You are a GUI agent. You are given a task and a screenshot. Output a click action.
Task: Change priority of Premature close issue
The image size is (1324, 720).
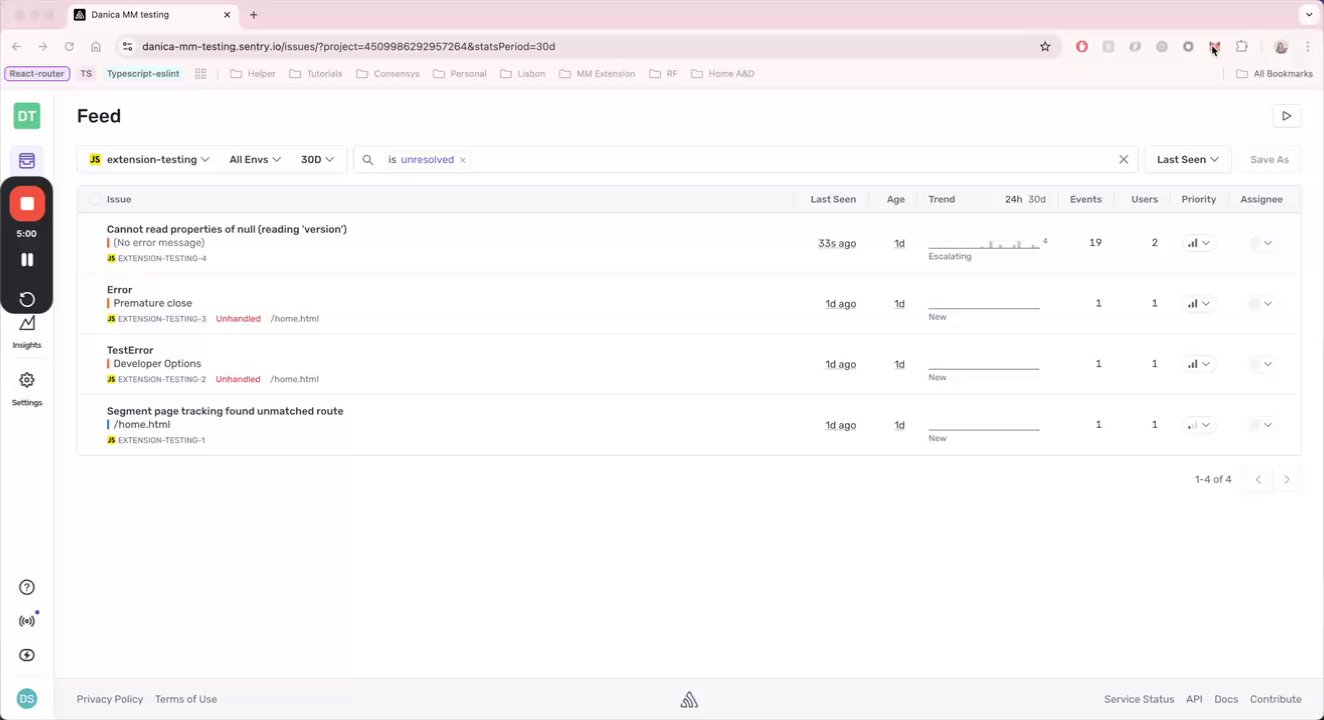tap(1198, 303)
